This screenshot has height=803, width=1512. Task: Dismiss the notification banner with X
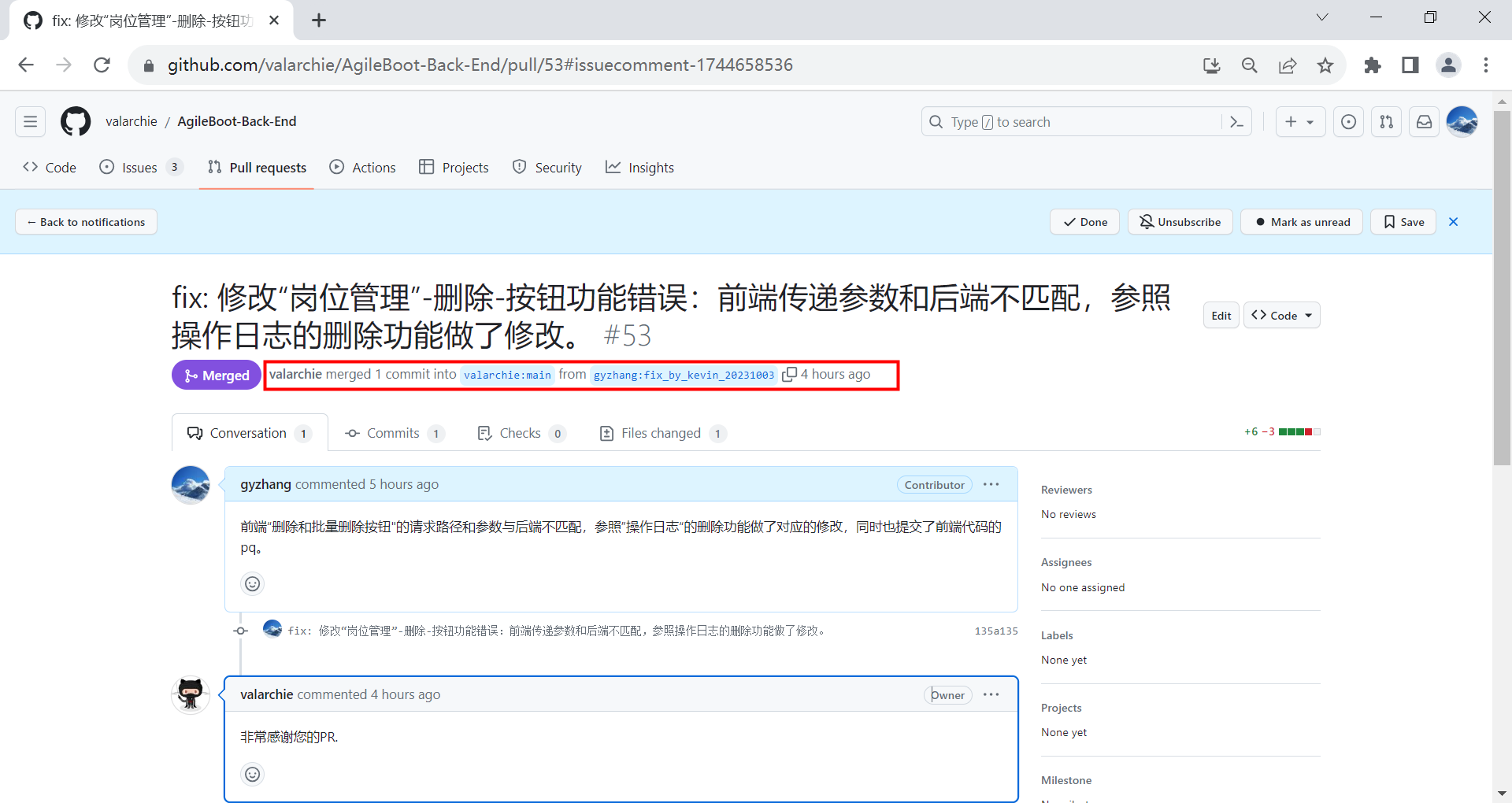pyautogui.click(x=1454, y=222)
